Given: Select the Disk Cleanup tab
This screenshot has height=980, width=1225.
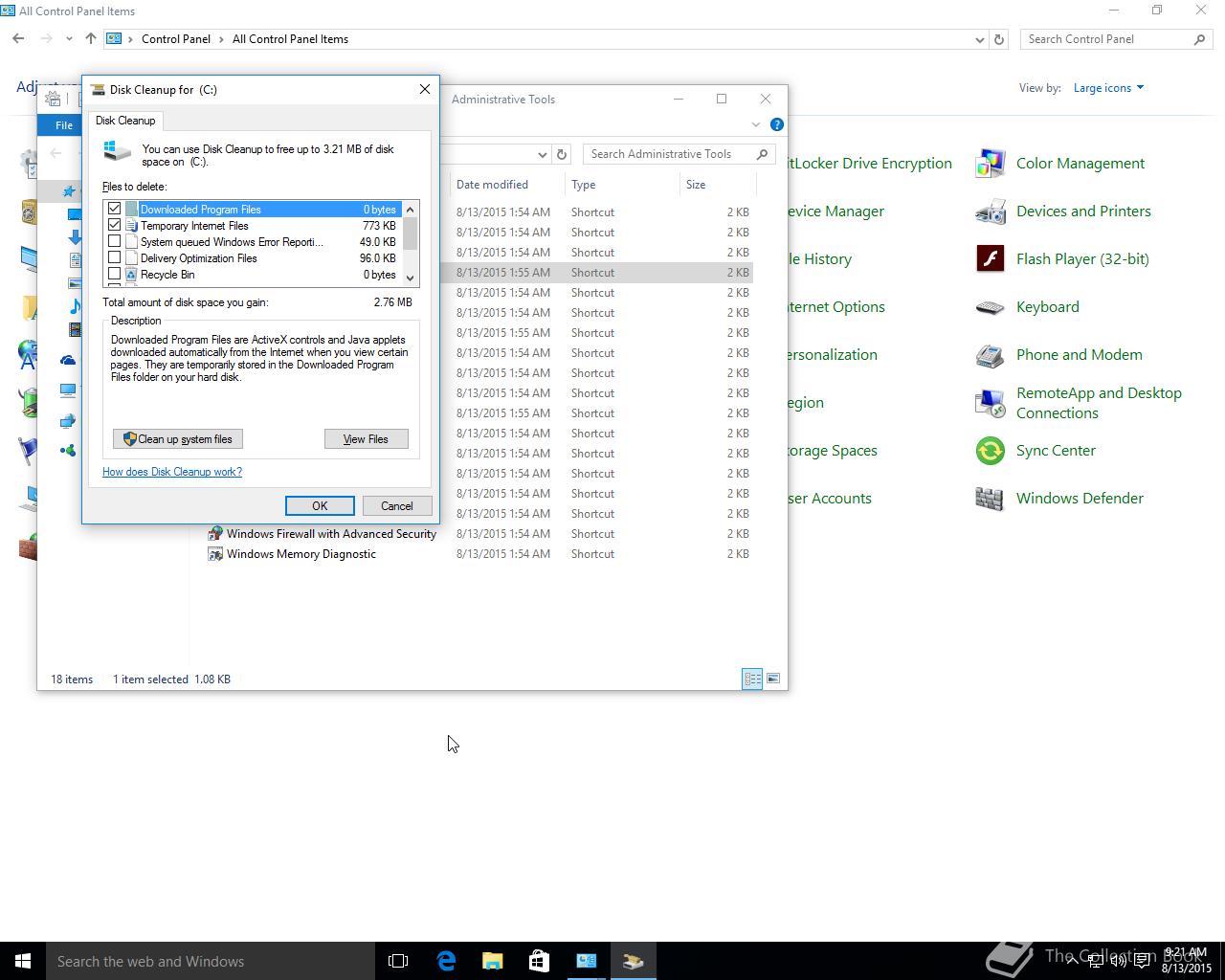Looking at the screenshot, I should click(x=125, y=121).
